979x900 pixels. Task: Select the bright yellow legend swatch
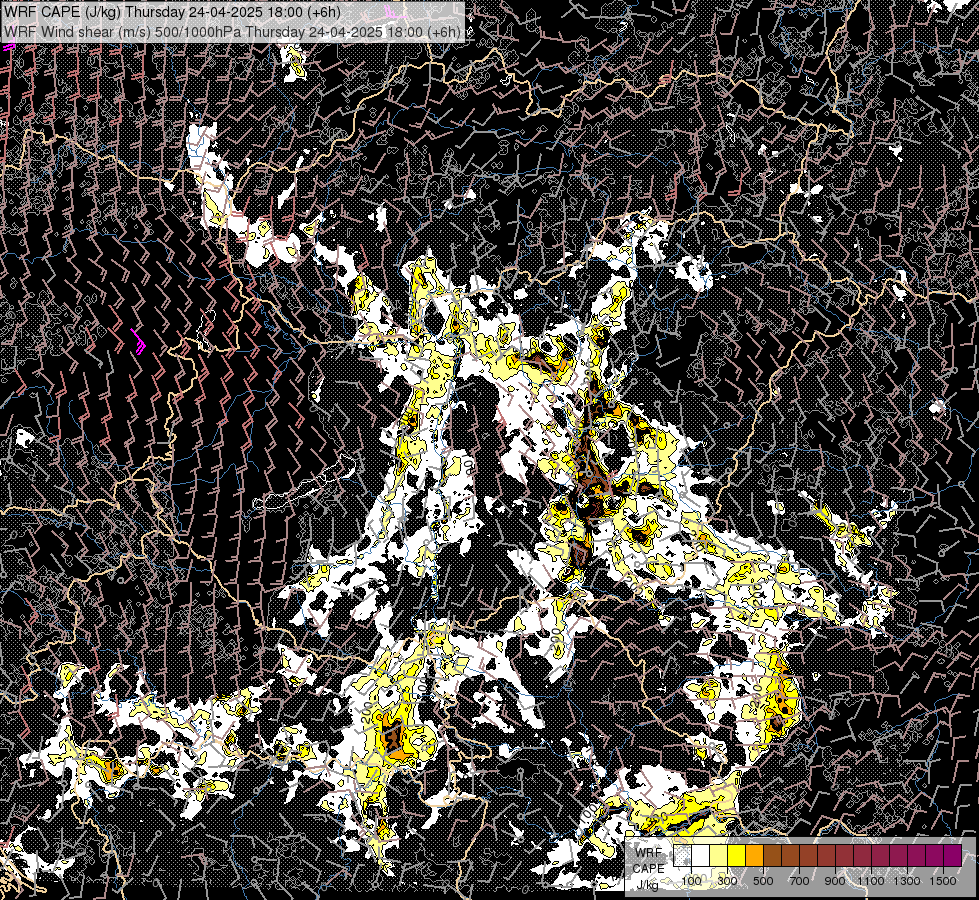click(737, 855)
